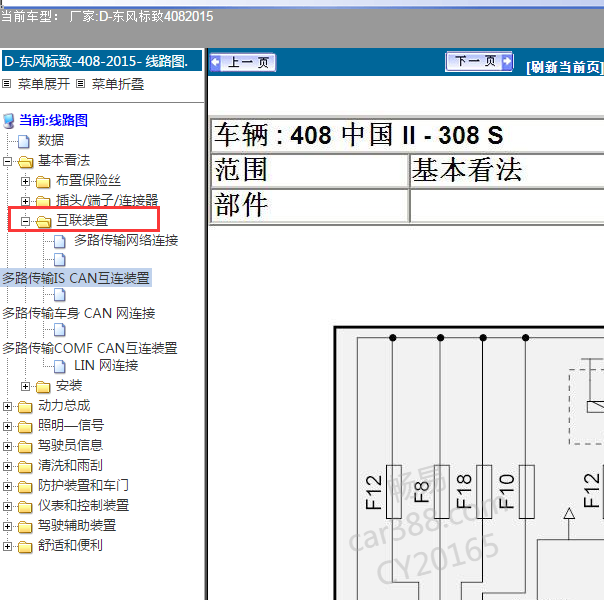The image size is (604, 600).
Task: Click the 菜单展开 list icon
Action: point(7,84)
